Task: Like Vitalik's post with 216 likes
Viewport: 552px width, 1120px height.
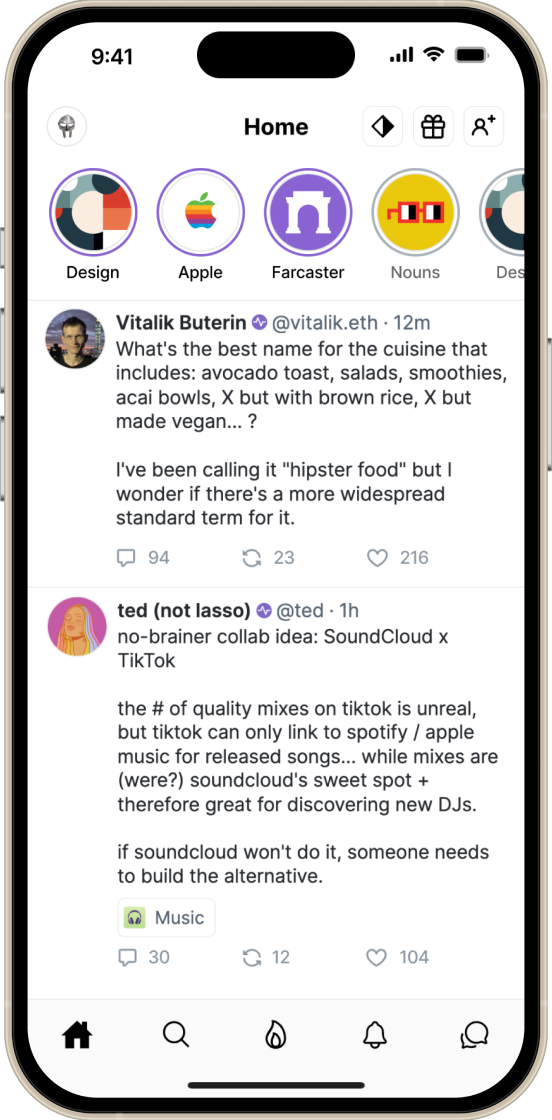Action: click(398, 558)
